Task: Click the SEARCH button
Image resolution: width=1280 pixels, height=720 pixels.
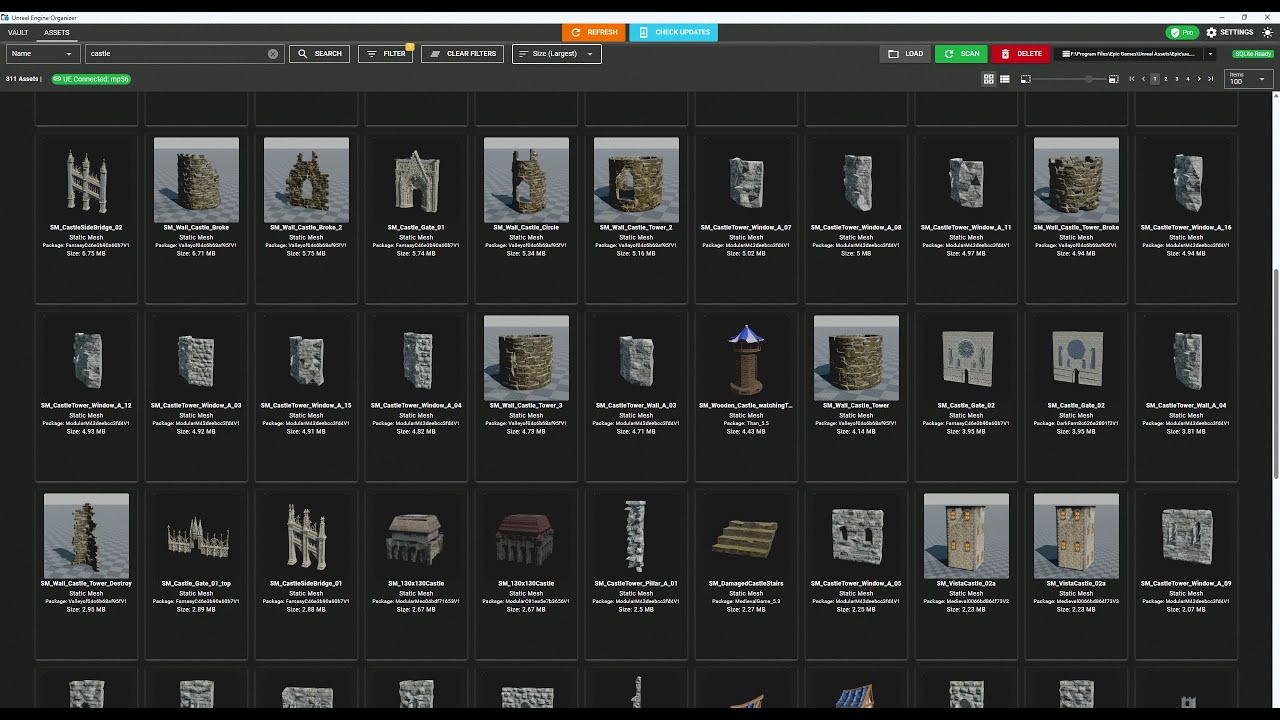Action: pyautogui.click(x=320, y=54)
